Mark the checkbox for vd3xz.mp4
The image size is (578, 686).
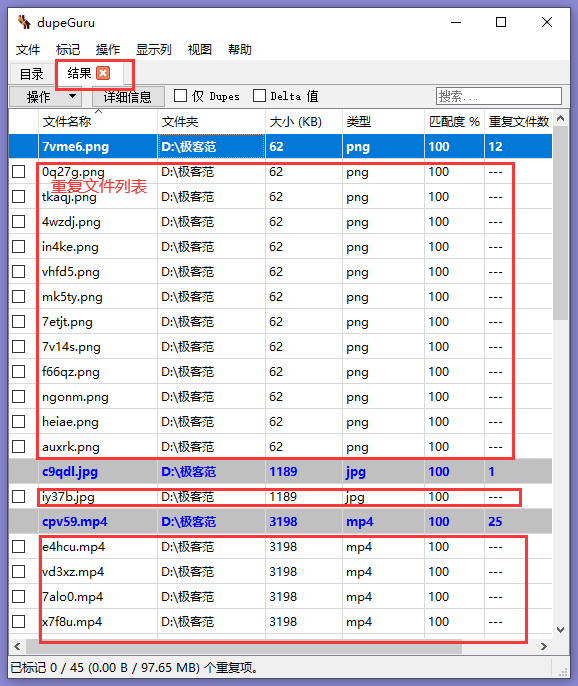click(18, 571)
